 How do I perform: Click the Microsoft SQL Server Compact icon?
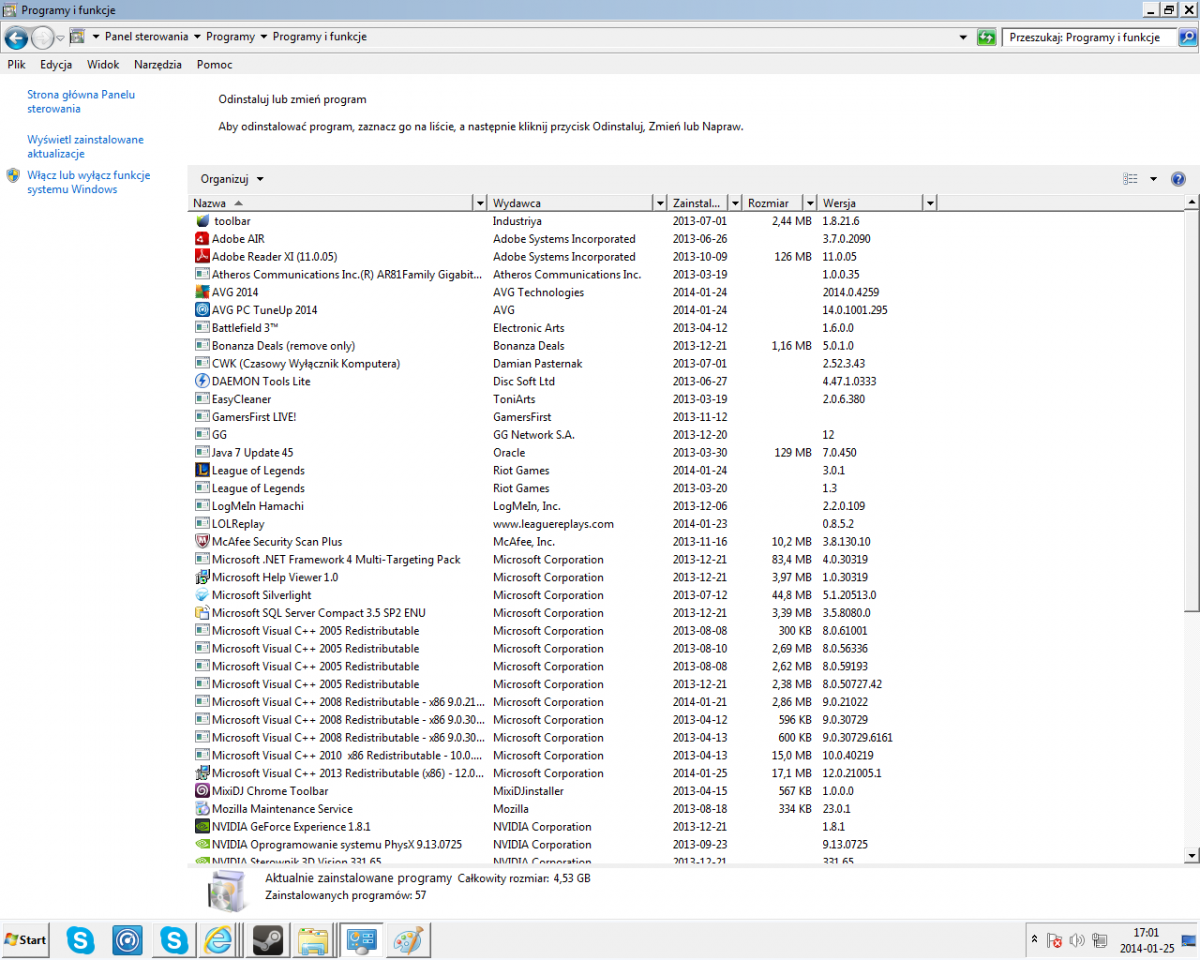pyautogui.click(x=203, y=613)
